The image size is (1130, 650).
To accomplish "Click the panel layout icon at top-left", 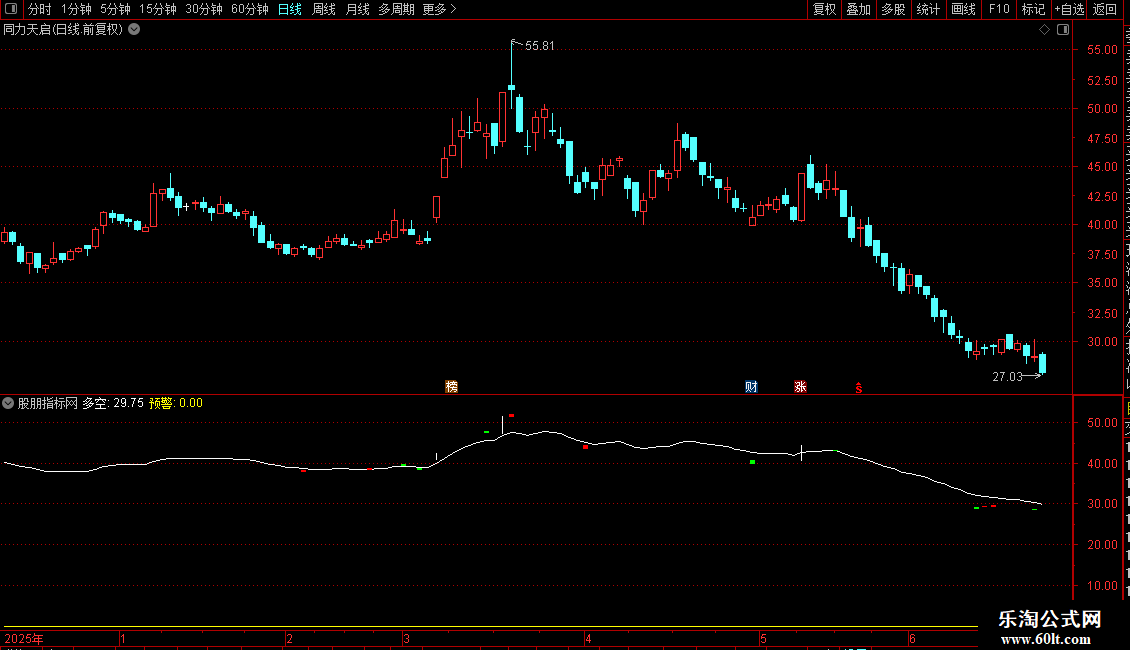I will [11, 9].
